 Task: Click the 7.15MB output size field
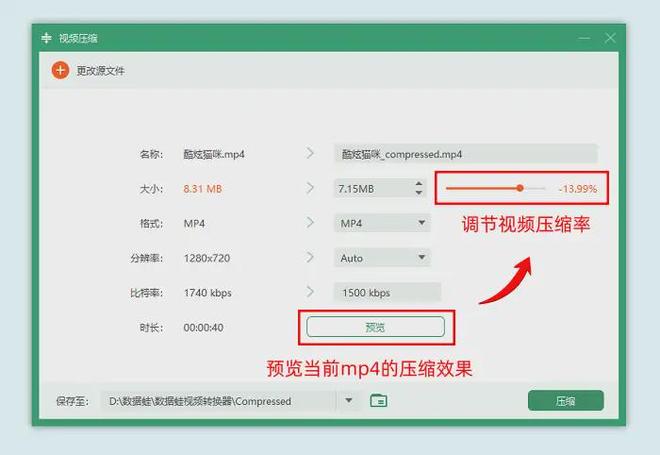pyautogui.click(x=373, y=189)
